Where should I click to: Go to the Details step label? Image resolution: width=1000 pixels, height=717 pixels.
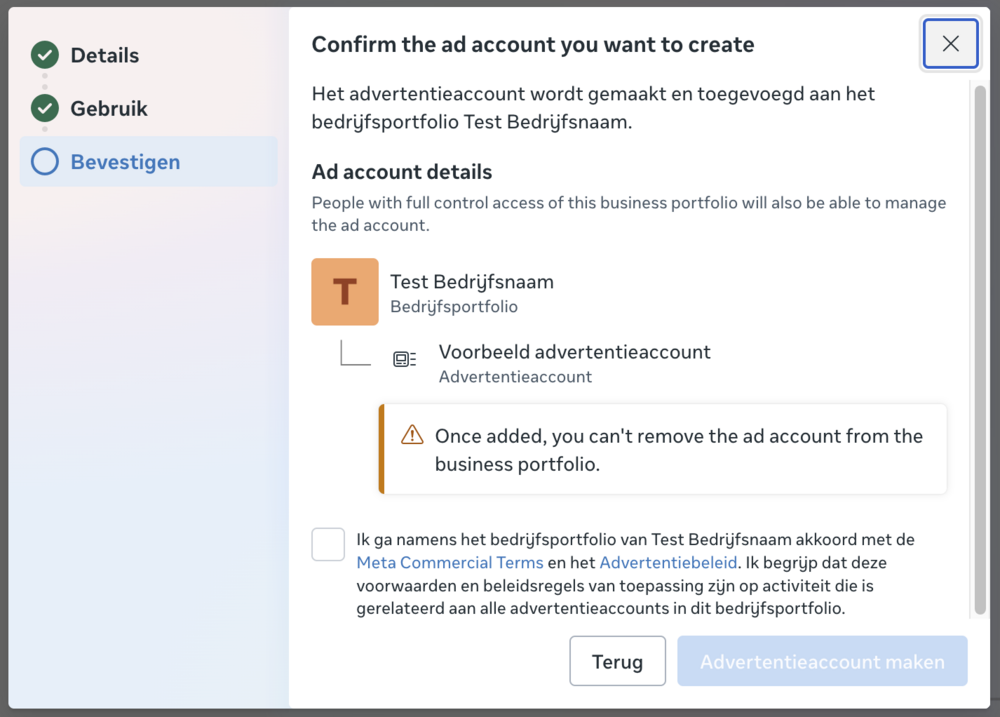105,56
